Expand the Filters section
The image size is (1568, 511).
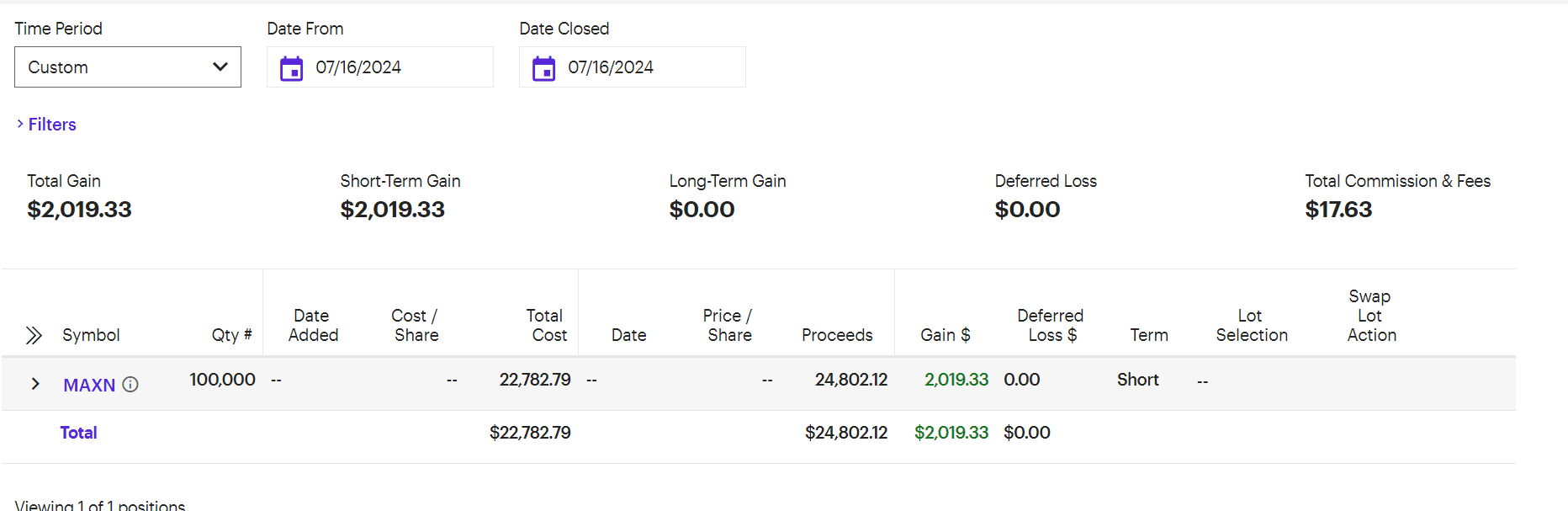(x=46, y=125)
